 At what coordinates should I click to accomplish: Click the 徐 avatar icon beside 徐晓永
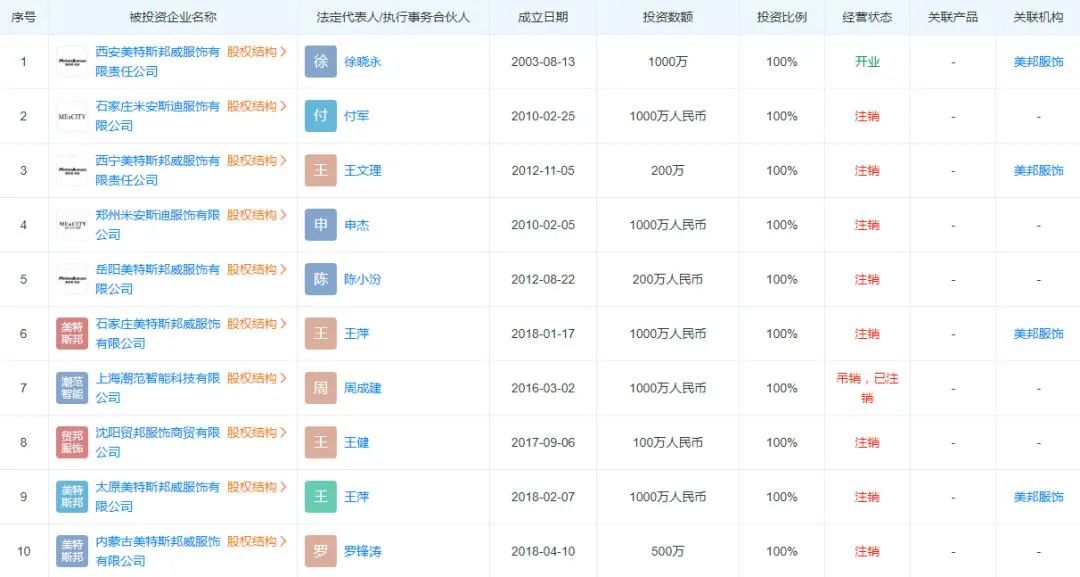point(320,61)
